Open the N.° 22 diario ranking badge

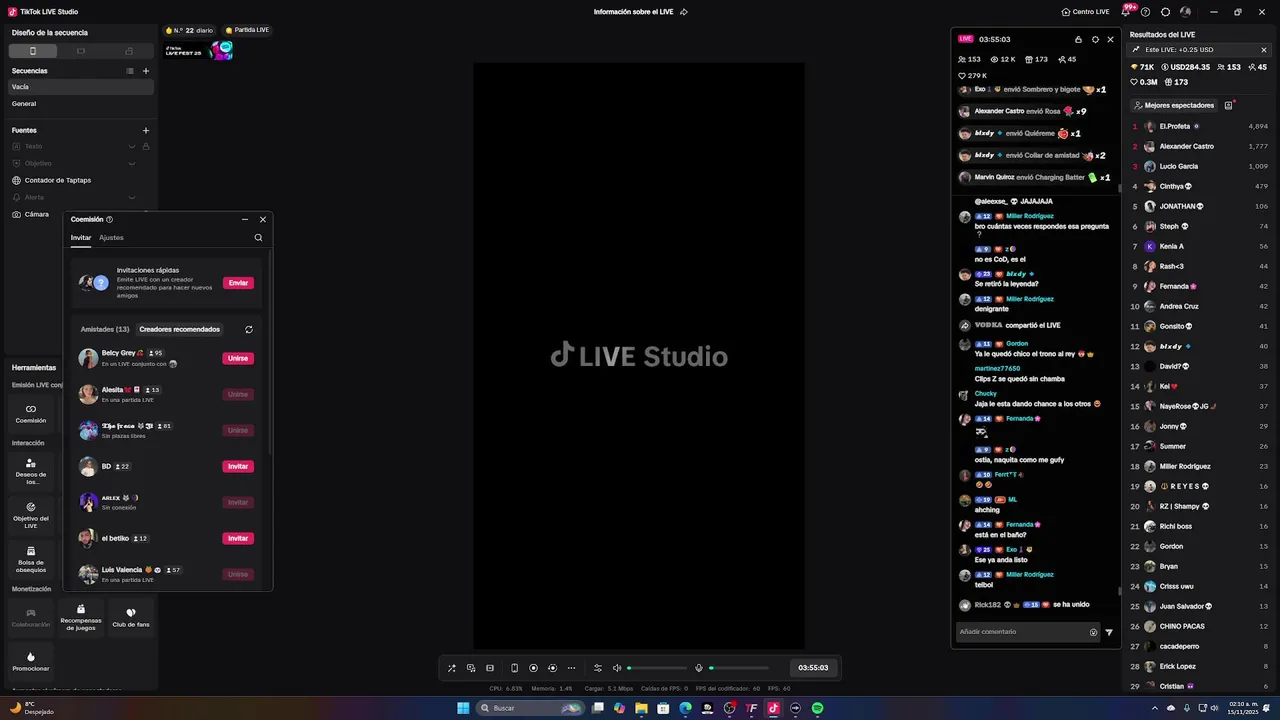[x=190, y=30]
